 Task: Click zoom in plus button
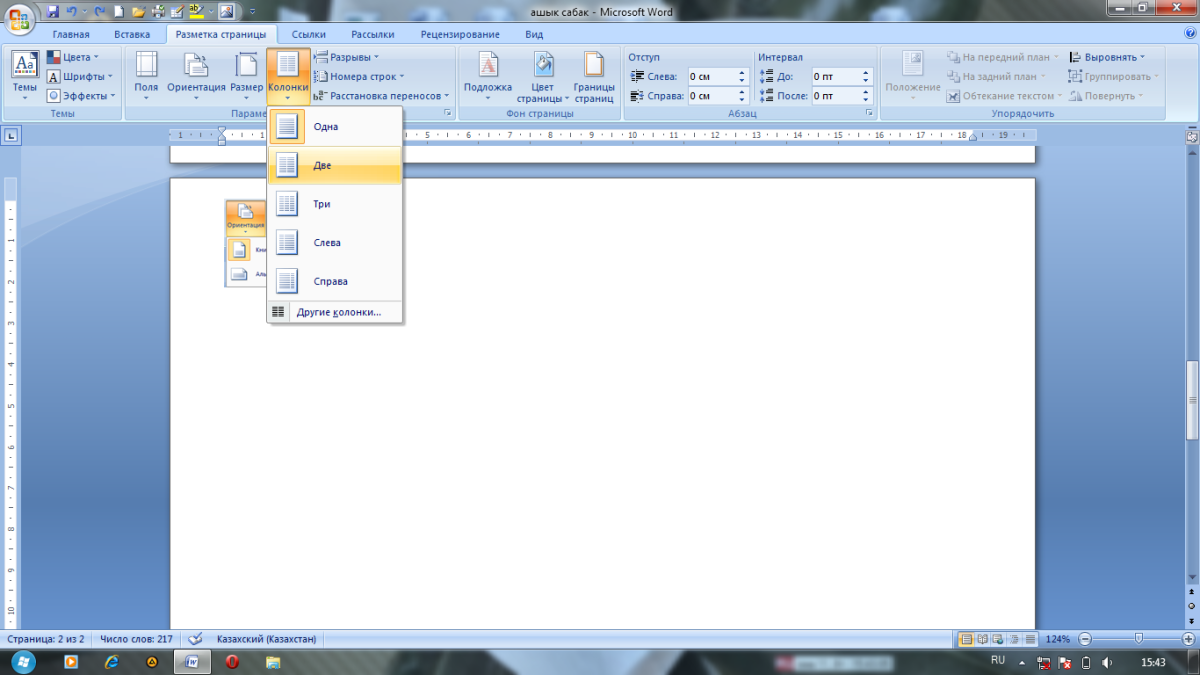click(x=1188, y=639)
